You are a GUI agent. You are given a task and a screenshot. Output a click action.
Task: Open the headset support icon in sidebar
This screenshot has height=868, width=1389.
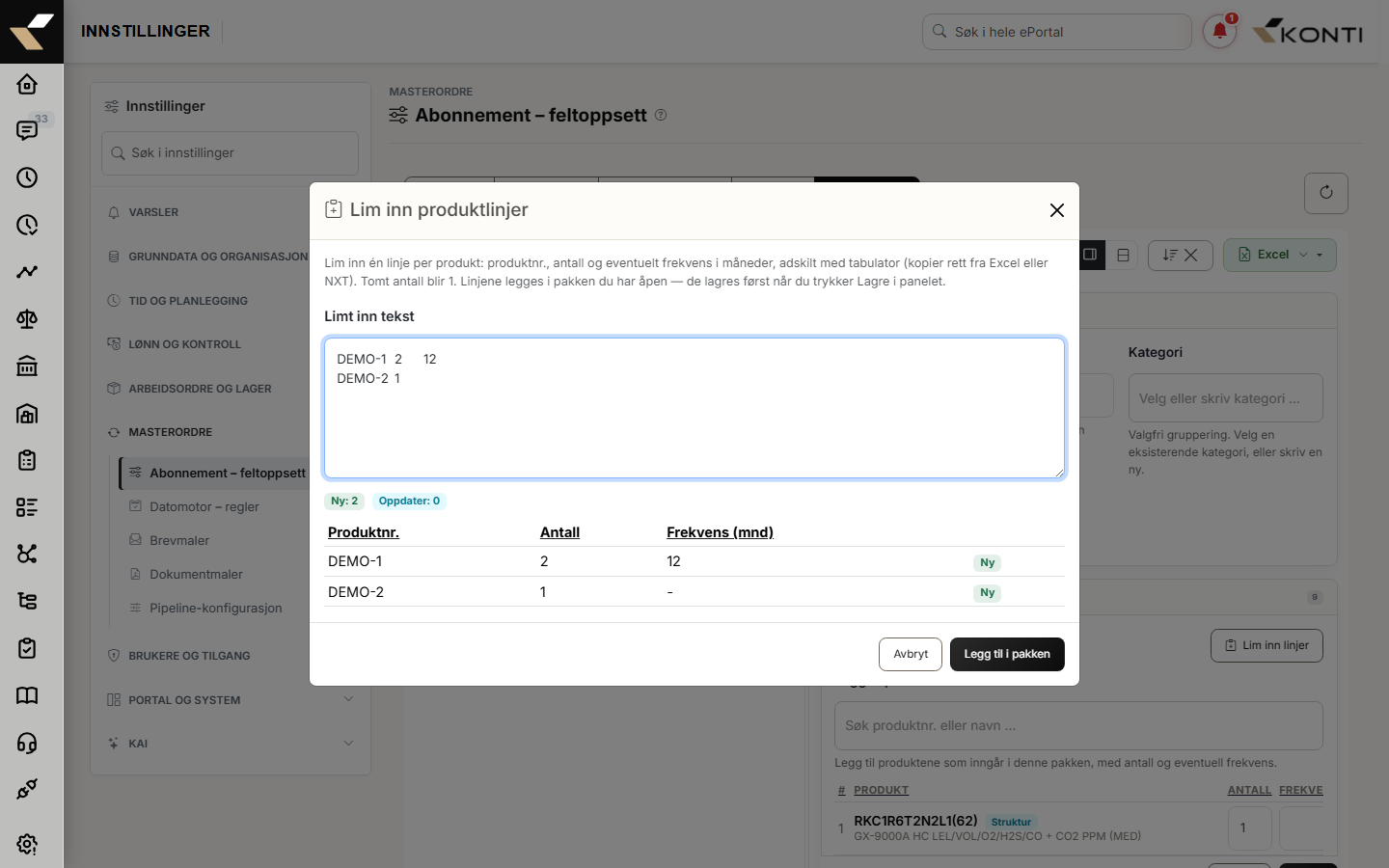tap(27, 743)
